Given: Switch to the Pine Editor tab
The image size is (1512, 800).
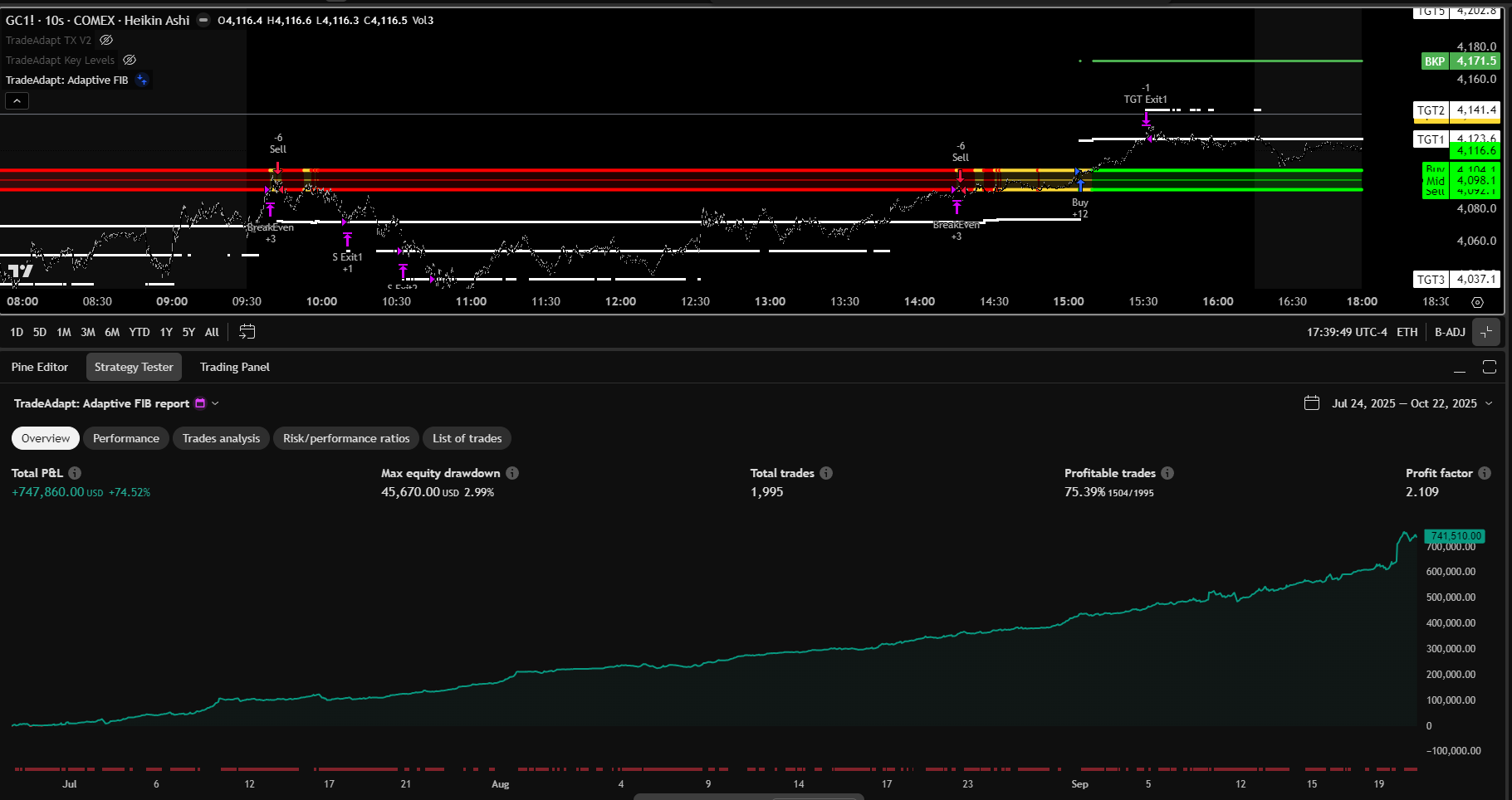Looking at the screenshot, I should click(x=40, y=367).
